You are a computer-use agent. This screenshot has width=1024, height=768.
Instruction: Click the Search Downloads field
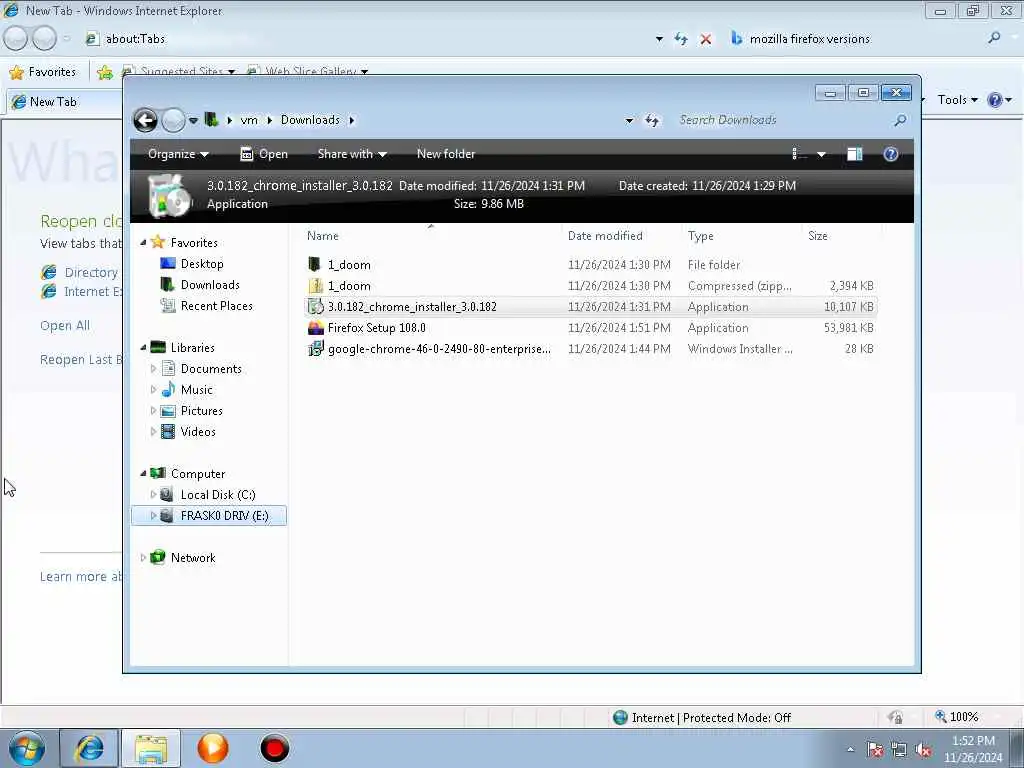[780, 120]
